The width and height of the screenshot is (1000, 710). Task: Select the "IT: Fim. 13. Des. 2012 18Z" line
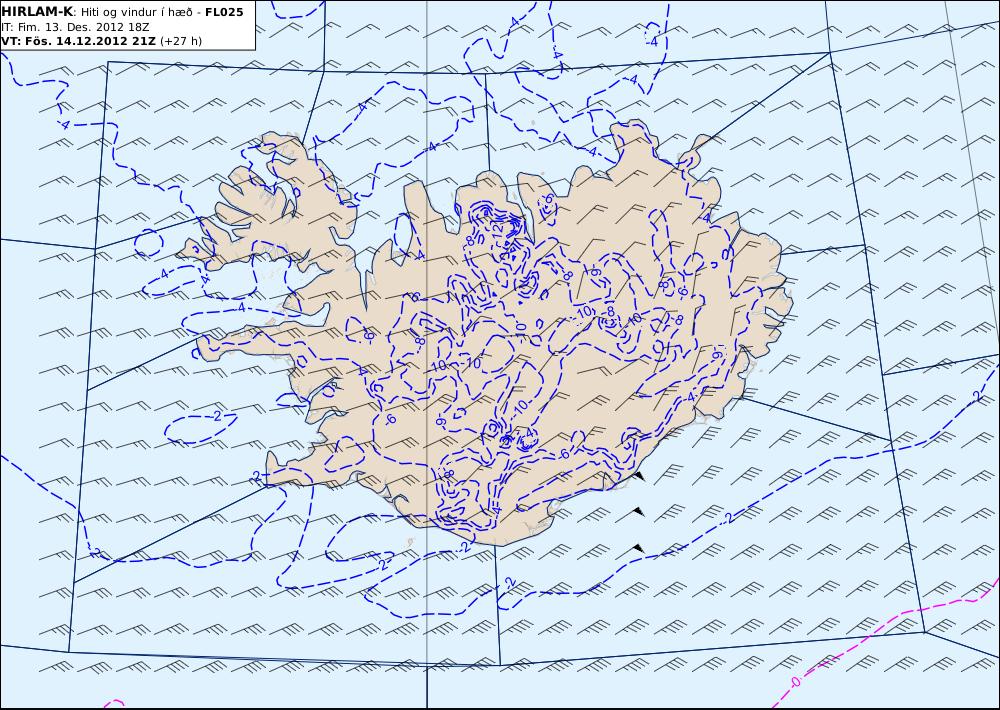pos(75,27)
